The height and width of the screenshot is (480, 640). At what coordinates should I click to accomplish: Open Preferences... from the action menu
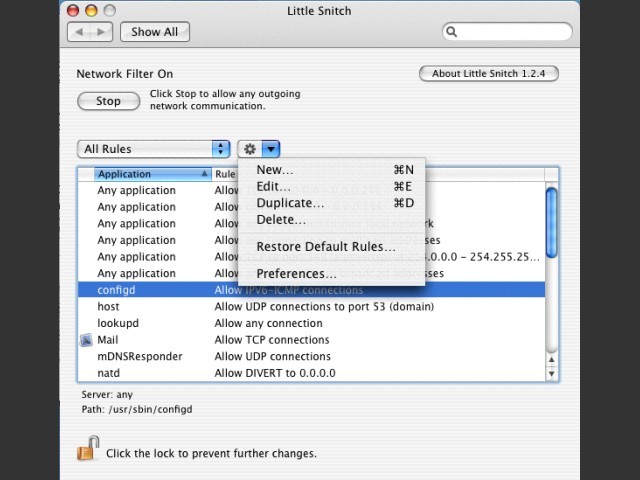[331, 274]
